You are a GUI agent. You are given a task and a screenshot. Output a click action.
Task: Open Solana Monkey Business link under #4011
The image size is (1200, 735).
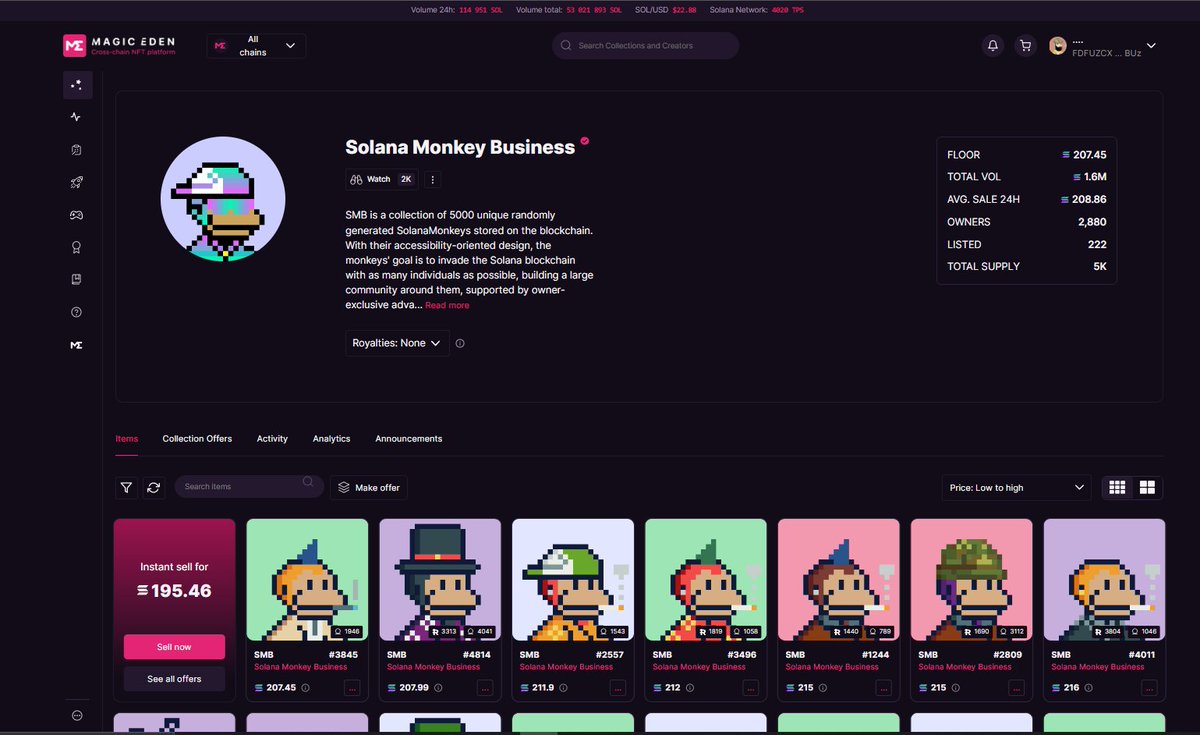[1098, 667]
